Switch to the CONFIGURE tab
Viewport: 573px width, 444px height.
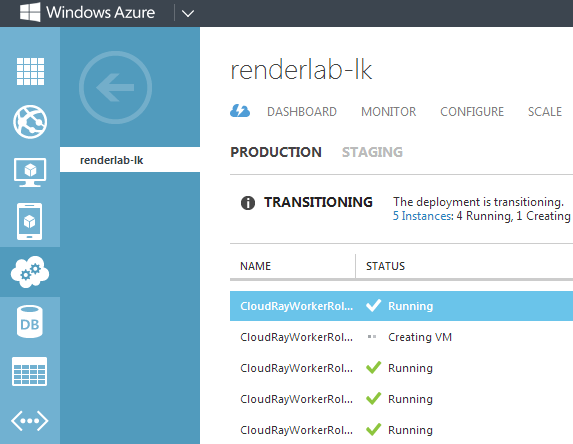point(472,111)
